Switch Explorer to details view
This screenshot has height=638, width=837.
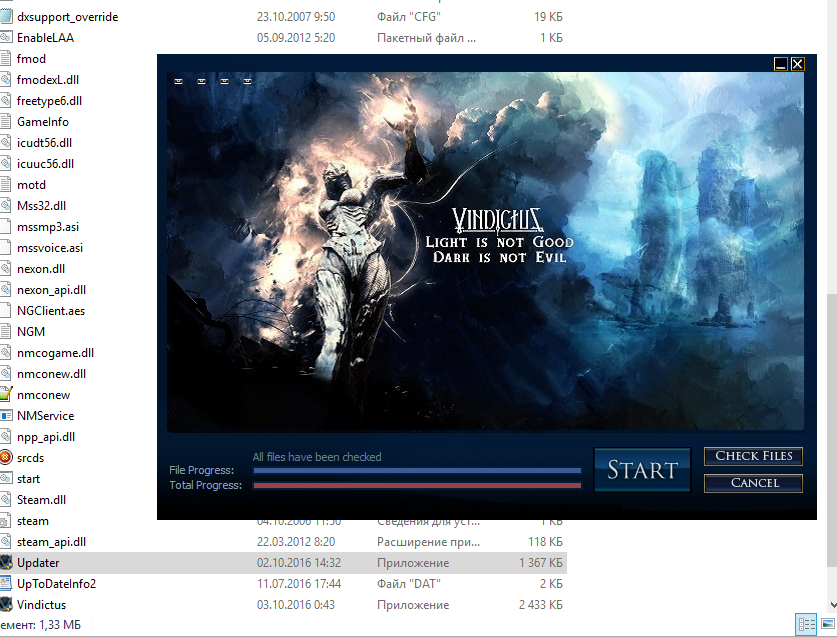806,624
